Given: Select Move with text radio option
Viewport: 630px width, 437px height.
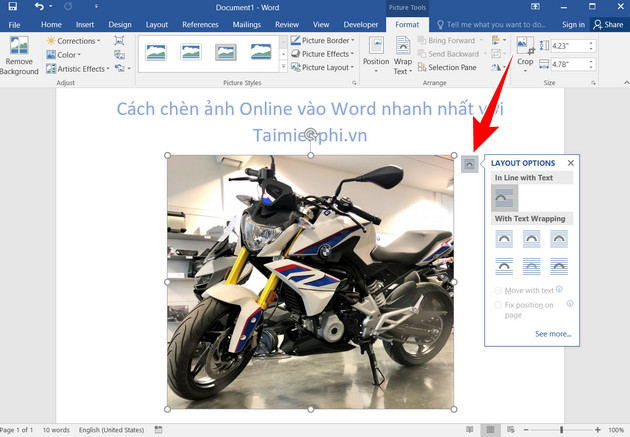Looking at the screenshot, I should tap(498, 290).
